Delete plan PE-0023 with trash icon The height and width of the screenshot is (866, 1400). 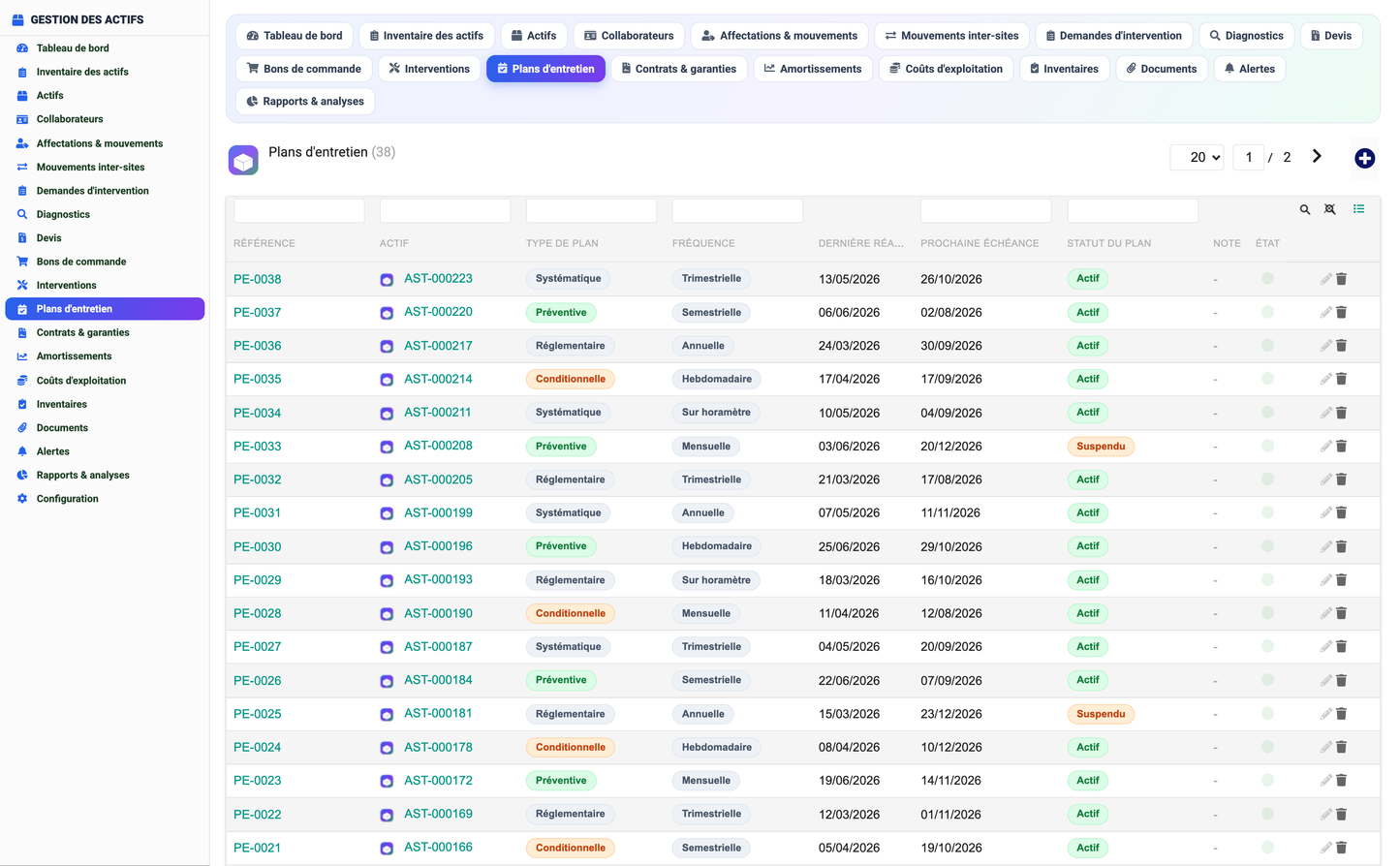coord(1342,781)
